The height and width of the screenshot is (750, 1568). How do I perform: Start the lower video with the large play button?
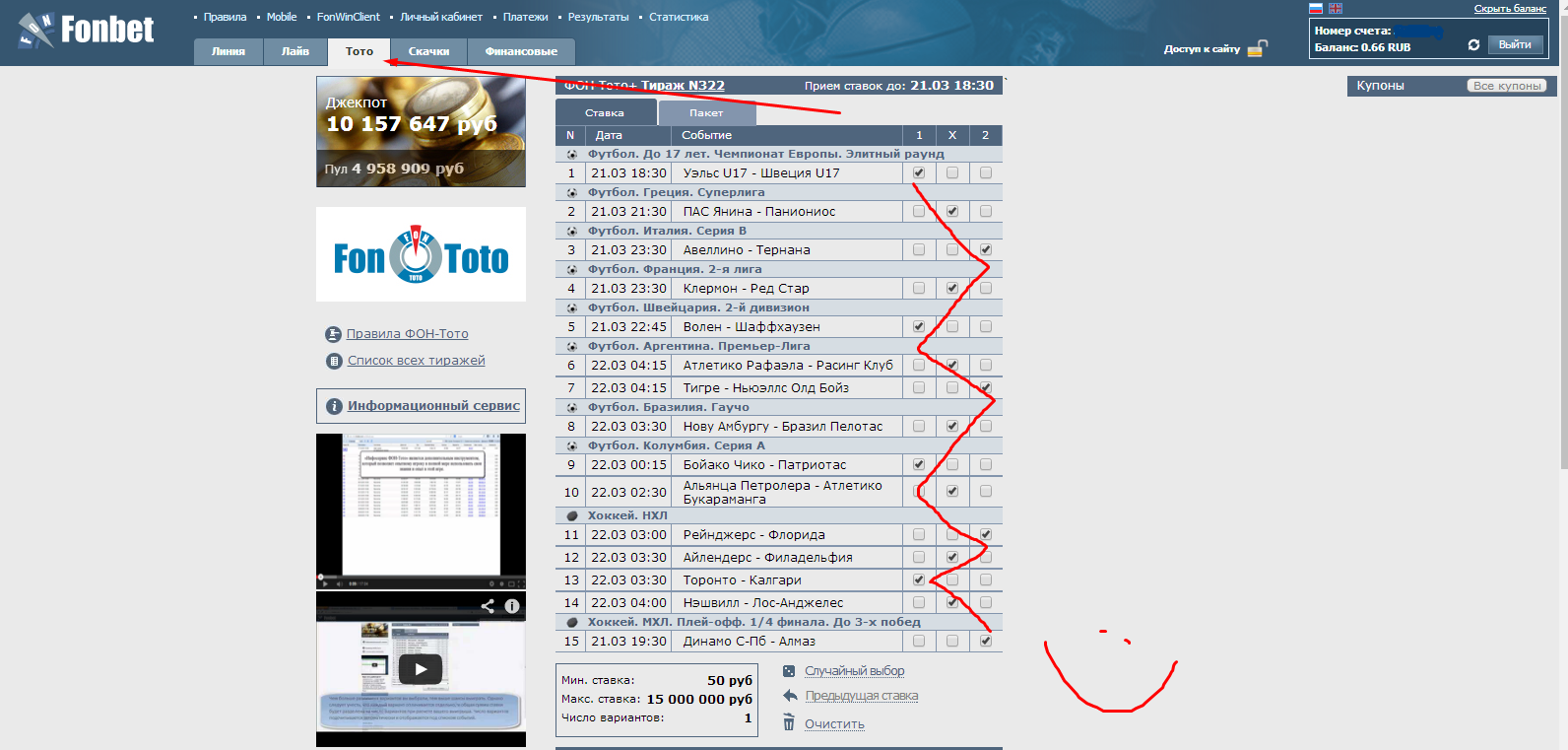[421, 669]
